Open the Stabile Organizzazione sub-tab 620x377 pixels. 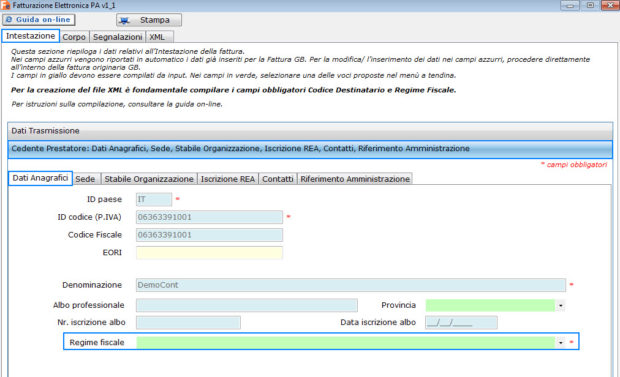(149, 179)
